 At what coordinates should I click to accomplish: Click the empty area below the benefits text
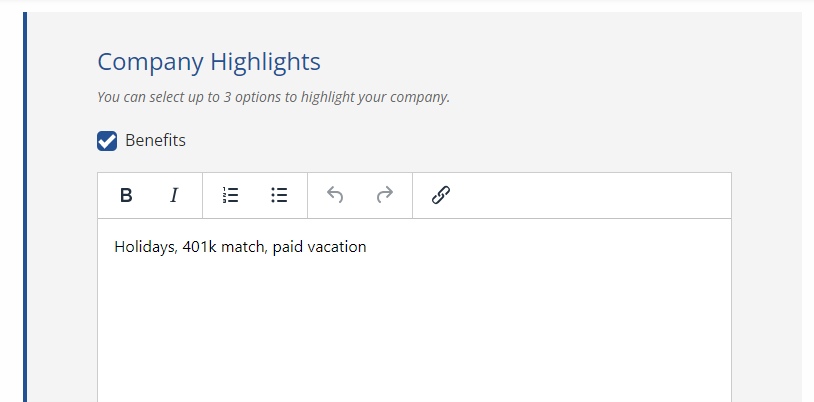point(414,330)
